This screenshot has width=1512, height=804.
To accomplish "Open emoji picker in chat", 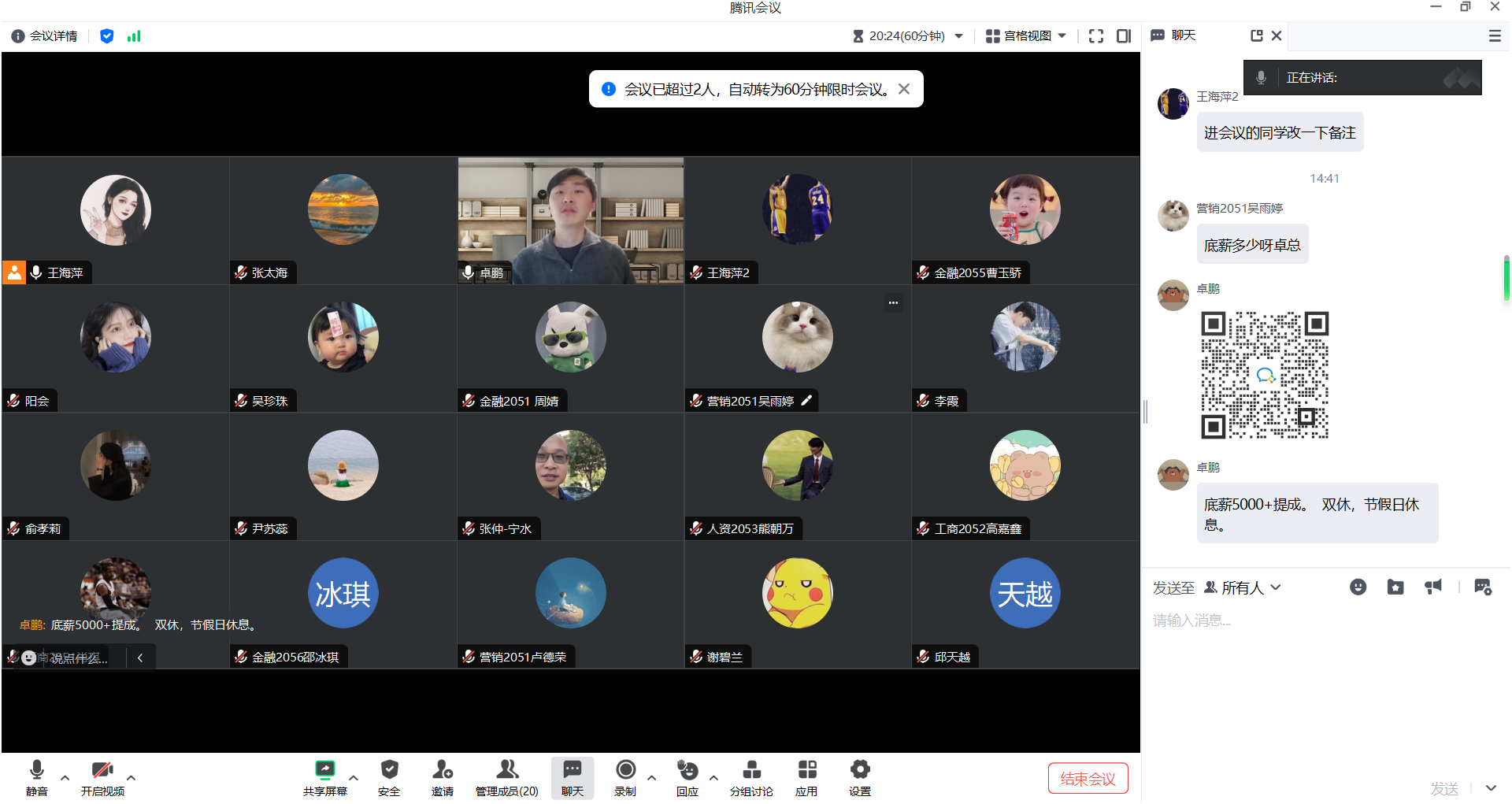I will click(x=1358, y=587).
